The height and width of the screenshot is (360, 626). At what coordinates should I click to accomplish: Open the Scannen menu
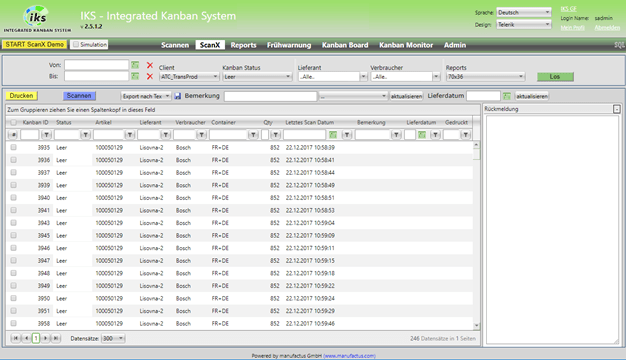point(175,45)
